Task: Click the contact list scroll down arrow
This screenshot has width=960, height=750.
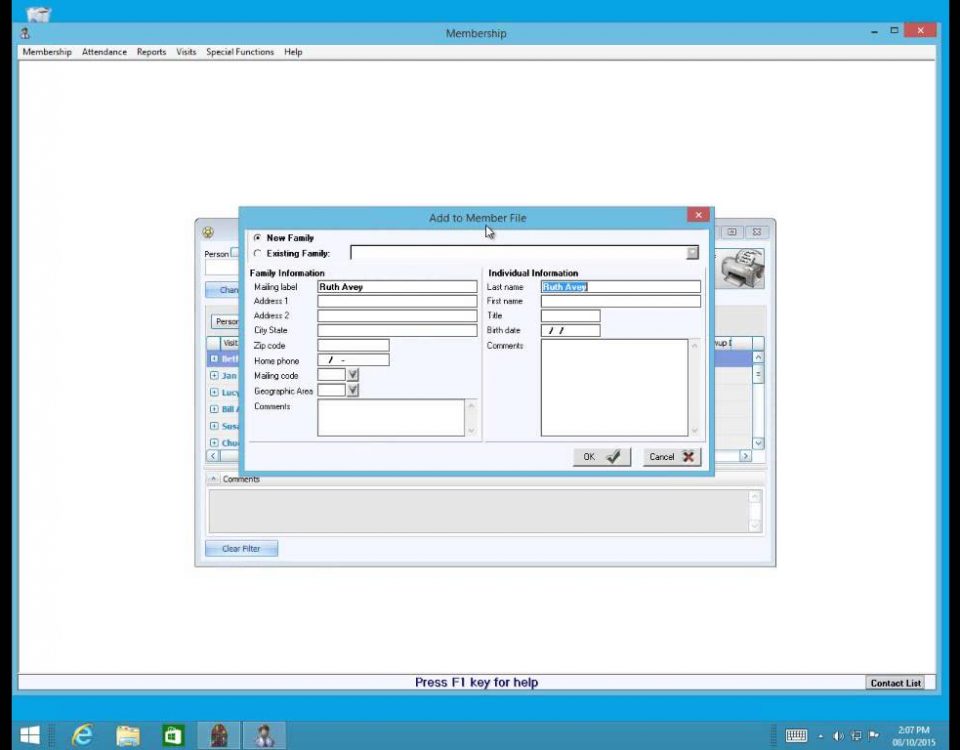Action: 758,443
